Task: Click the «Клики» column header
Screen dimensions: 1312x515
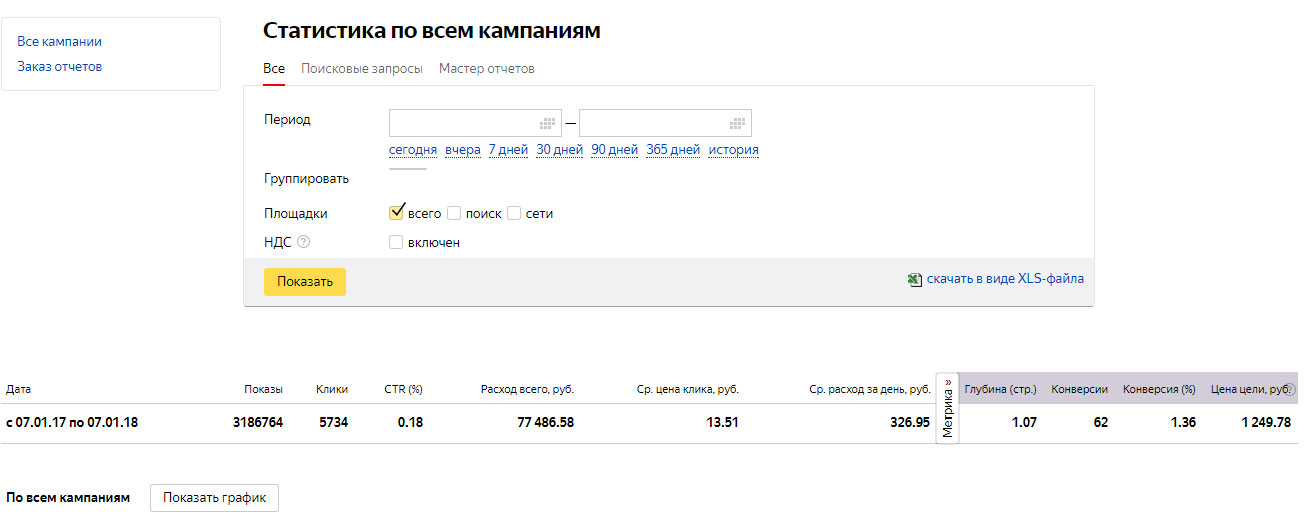Action: tap(332, 389)
